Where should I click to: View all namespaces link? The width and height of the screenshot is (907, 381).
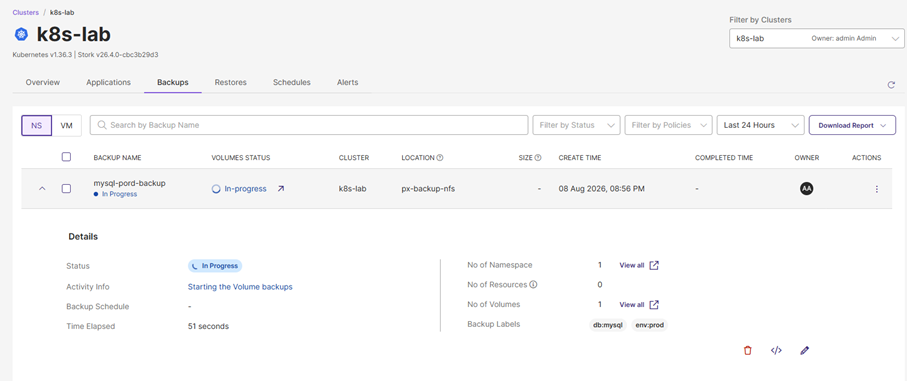pos(632,265)
